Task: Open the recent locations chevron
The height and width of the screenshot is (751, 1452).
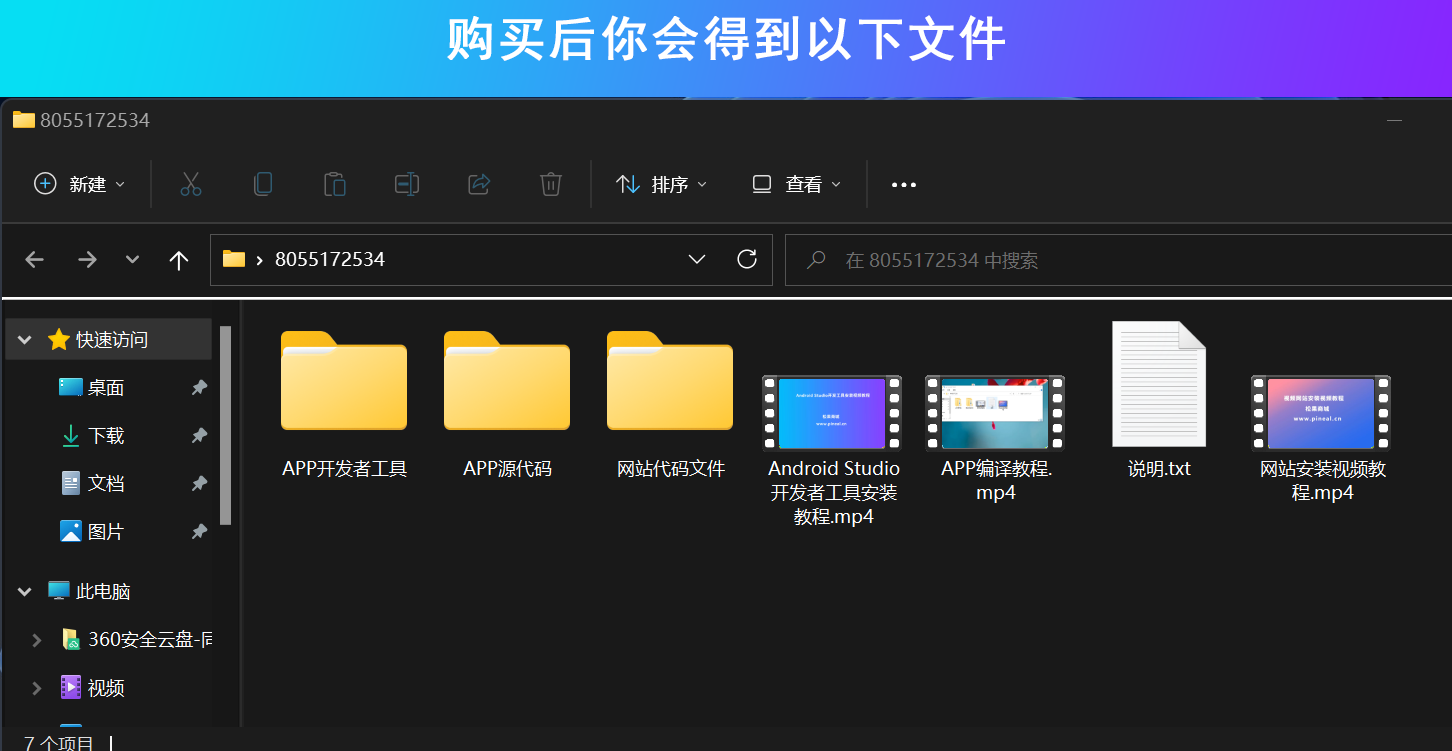Action: point(132,260)
